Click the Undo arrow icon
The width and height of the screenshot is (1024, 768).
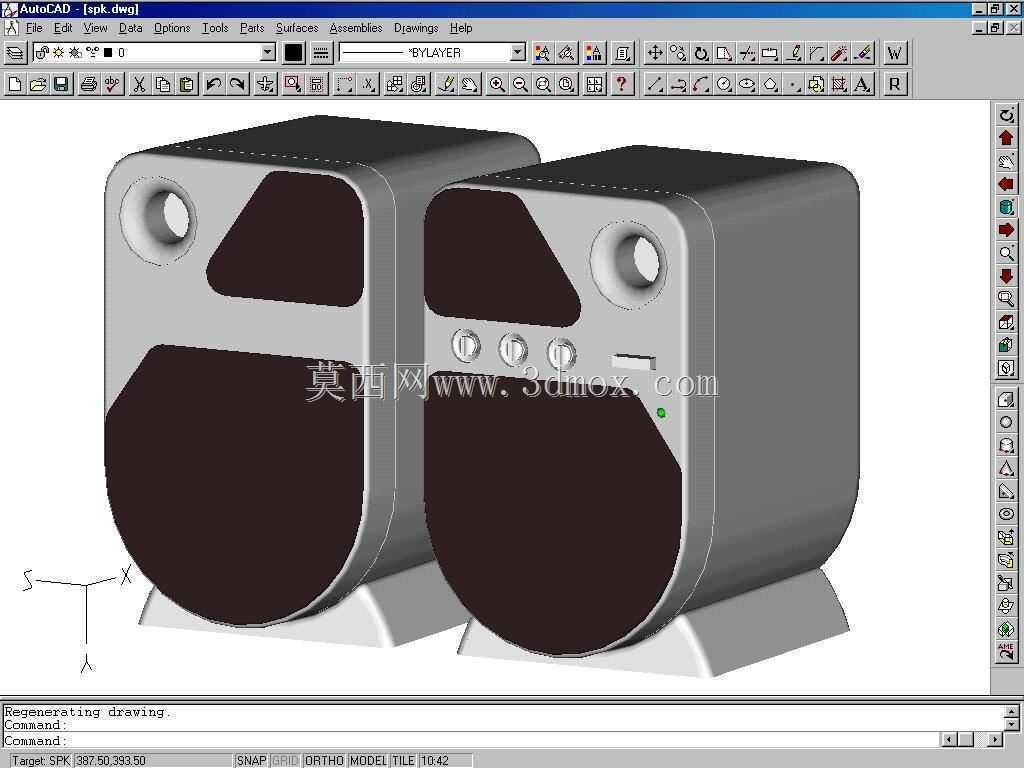[x=214, y=84]
